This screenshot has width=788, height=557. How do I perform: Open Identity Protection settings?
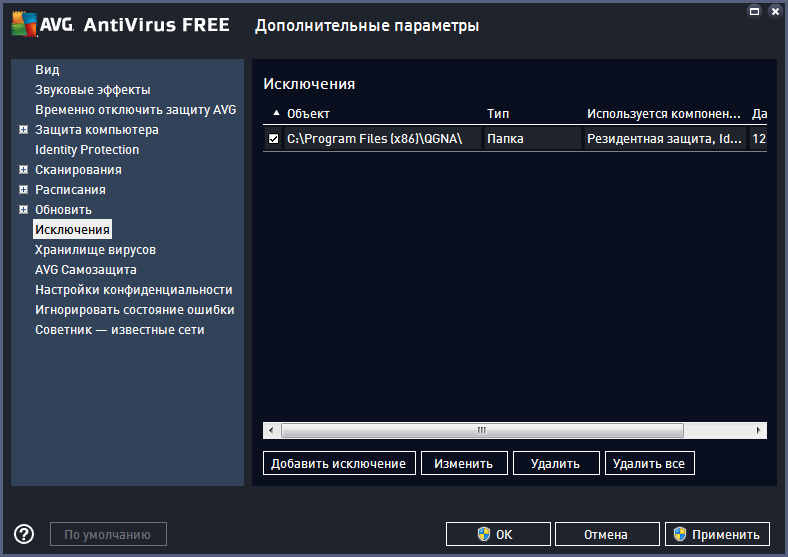[x=87, y=150]
